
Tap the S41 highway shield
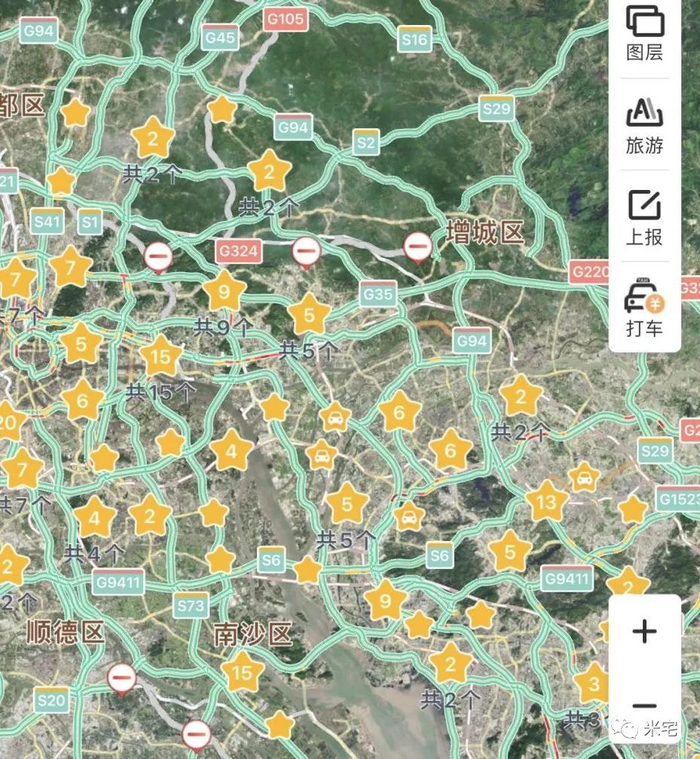(x=47, y=222)
